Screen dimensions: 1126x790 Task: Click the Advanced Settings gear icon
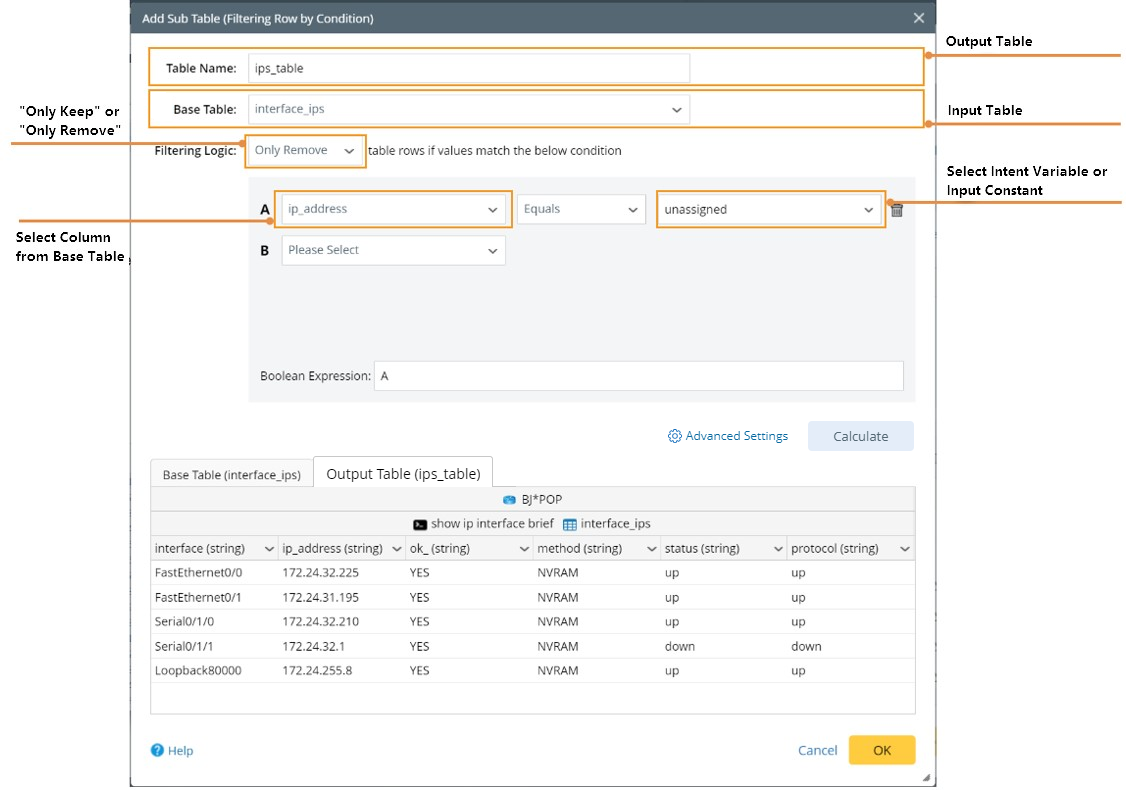(675, 436)
